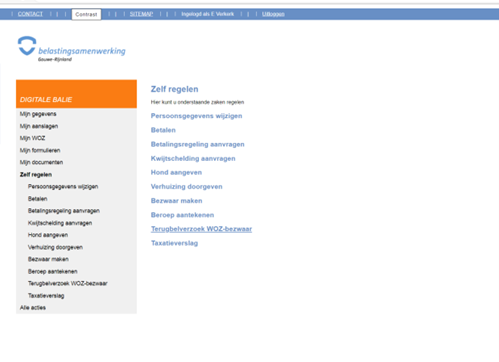
Task: Open the CONTACT link in top bar
Action: [30, 14]
